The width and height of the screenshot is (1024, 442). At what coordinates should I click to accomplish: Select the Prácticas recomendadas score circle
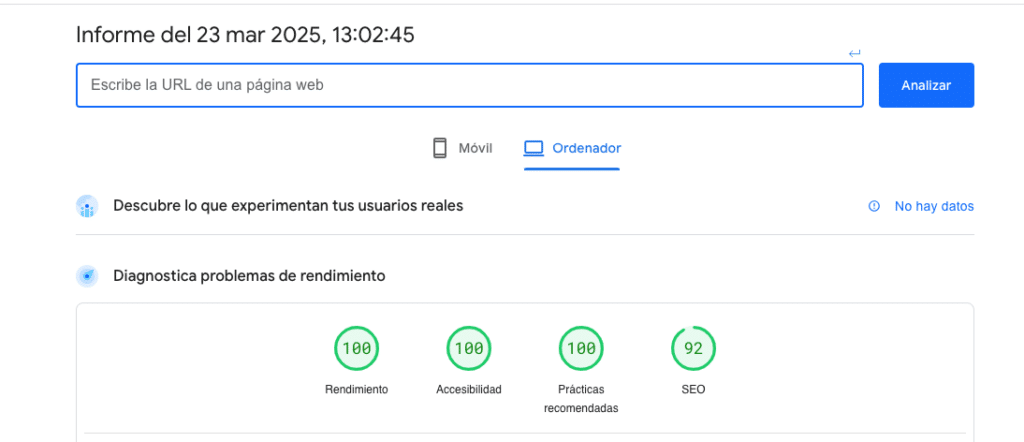click(581, 349)
